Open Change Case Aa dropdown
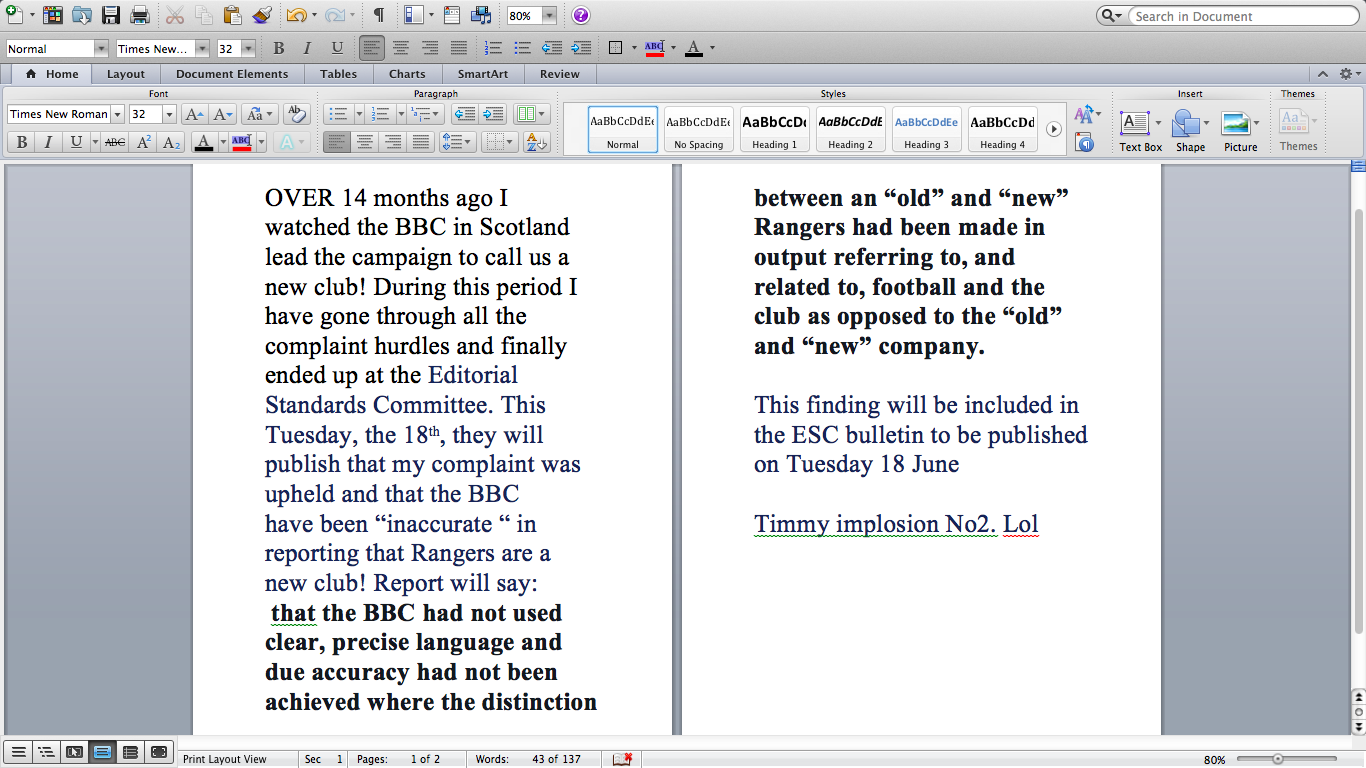 click(259, 114)
